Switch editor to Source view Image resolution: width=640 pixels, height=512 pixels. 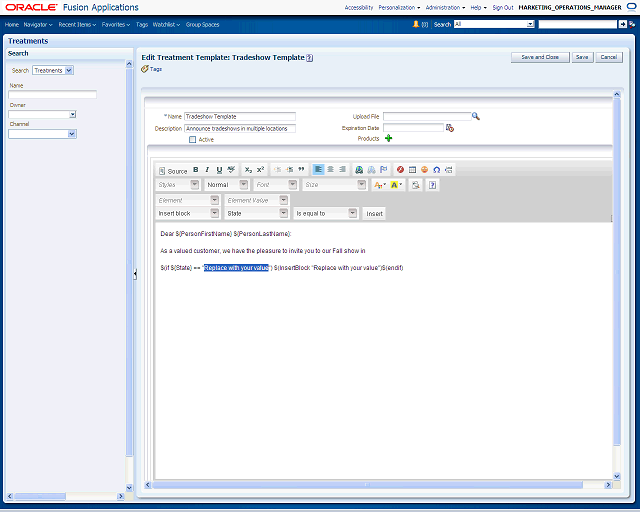coord(173,171)
